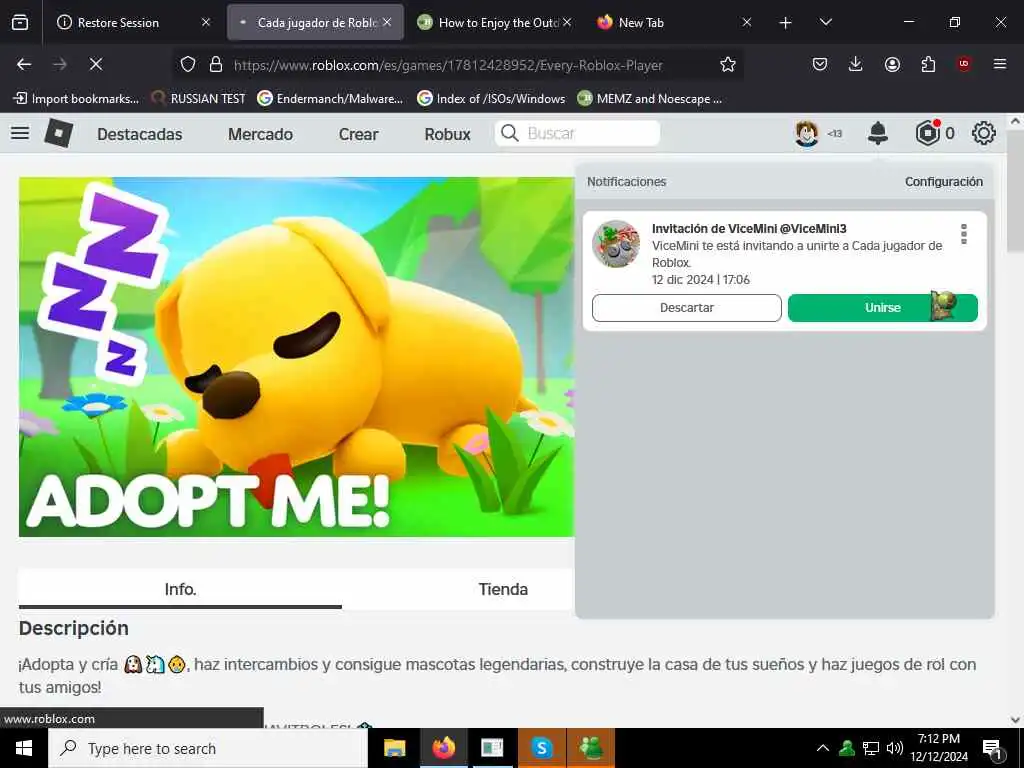Click the Adopt Me game thumbnail
This screenshot has width=1024, height=768.
[x=296, y=357]
